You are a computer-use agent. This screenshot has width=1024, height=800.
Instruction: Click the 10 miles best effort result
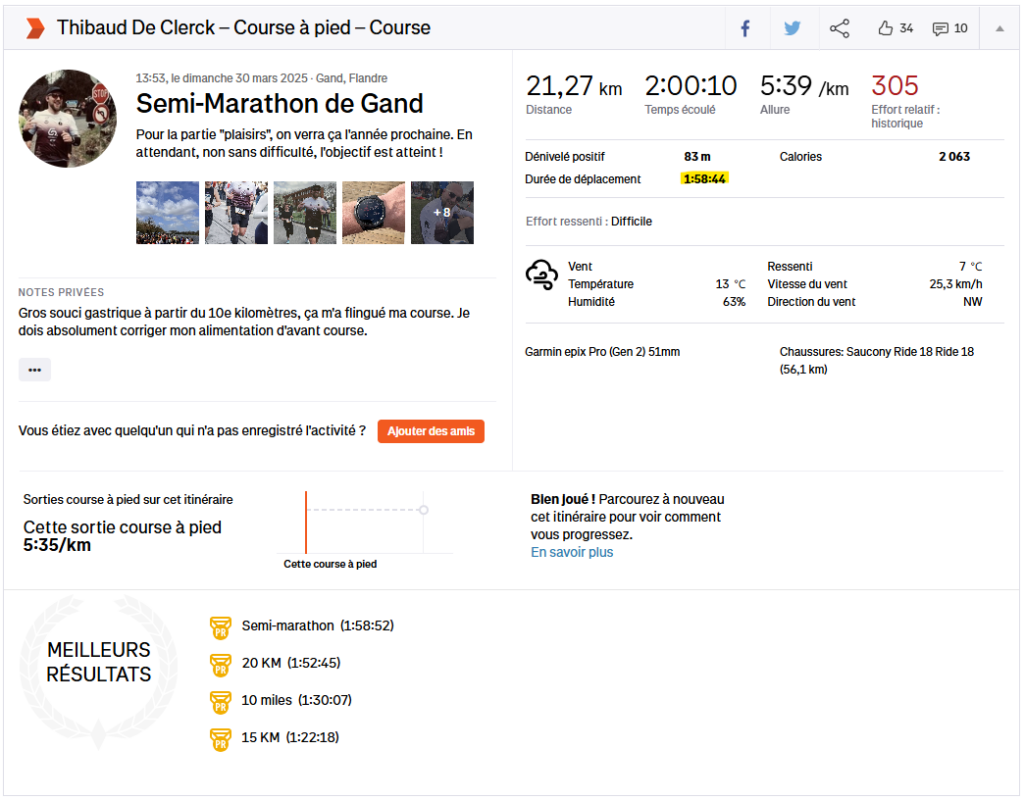296,700
